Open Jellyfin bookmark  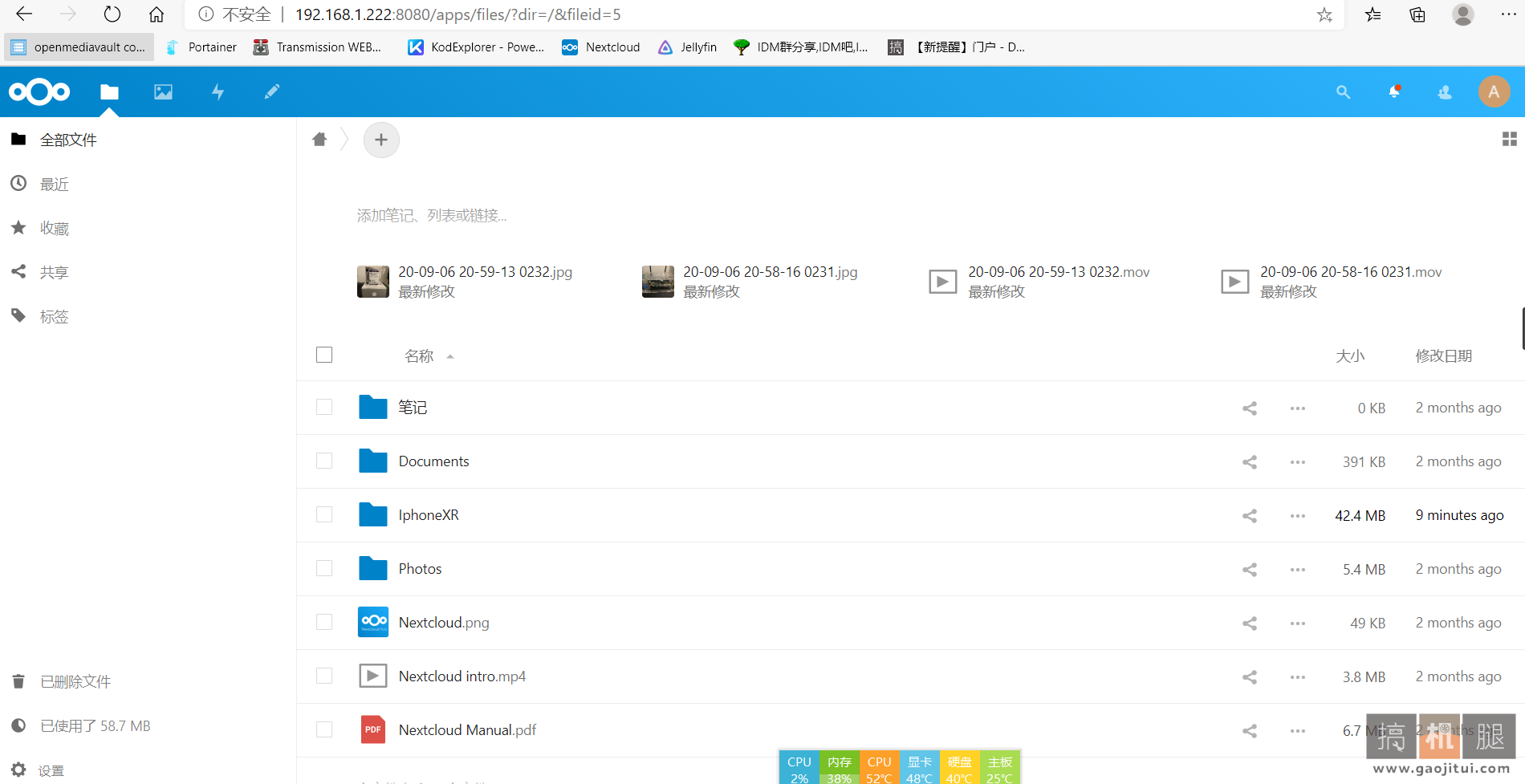click(x=688, y=47)
